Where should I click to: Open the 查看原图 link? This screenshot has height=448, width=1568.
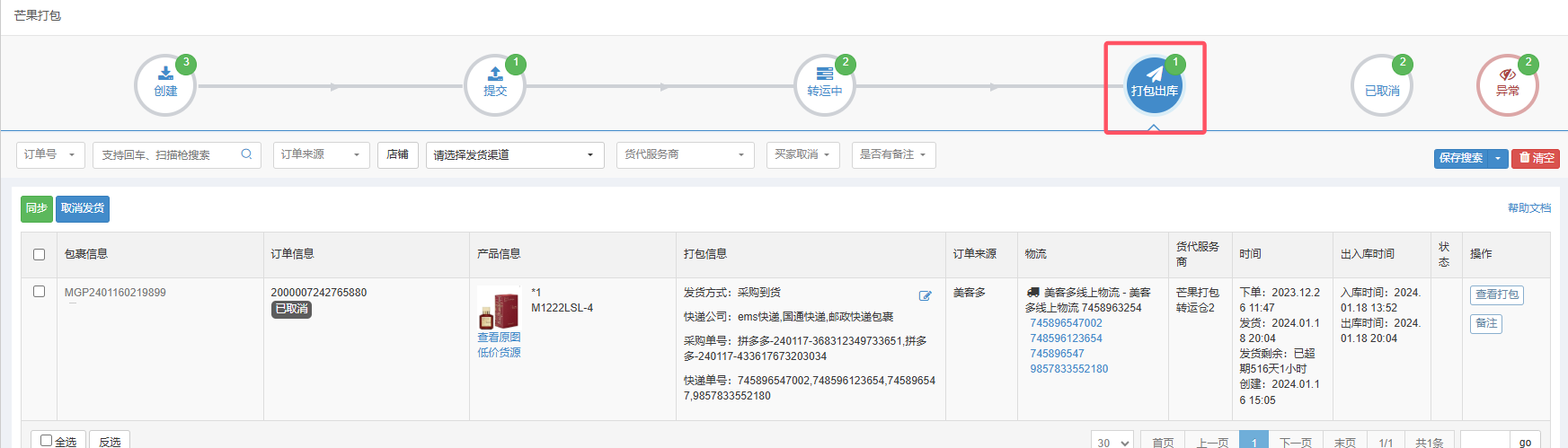(499, 338)
